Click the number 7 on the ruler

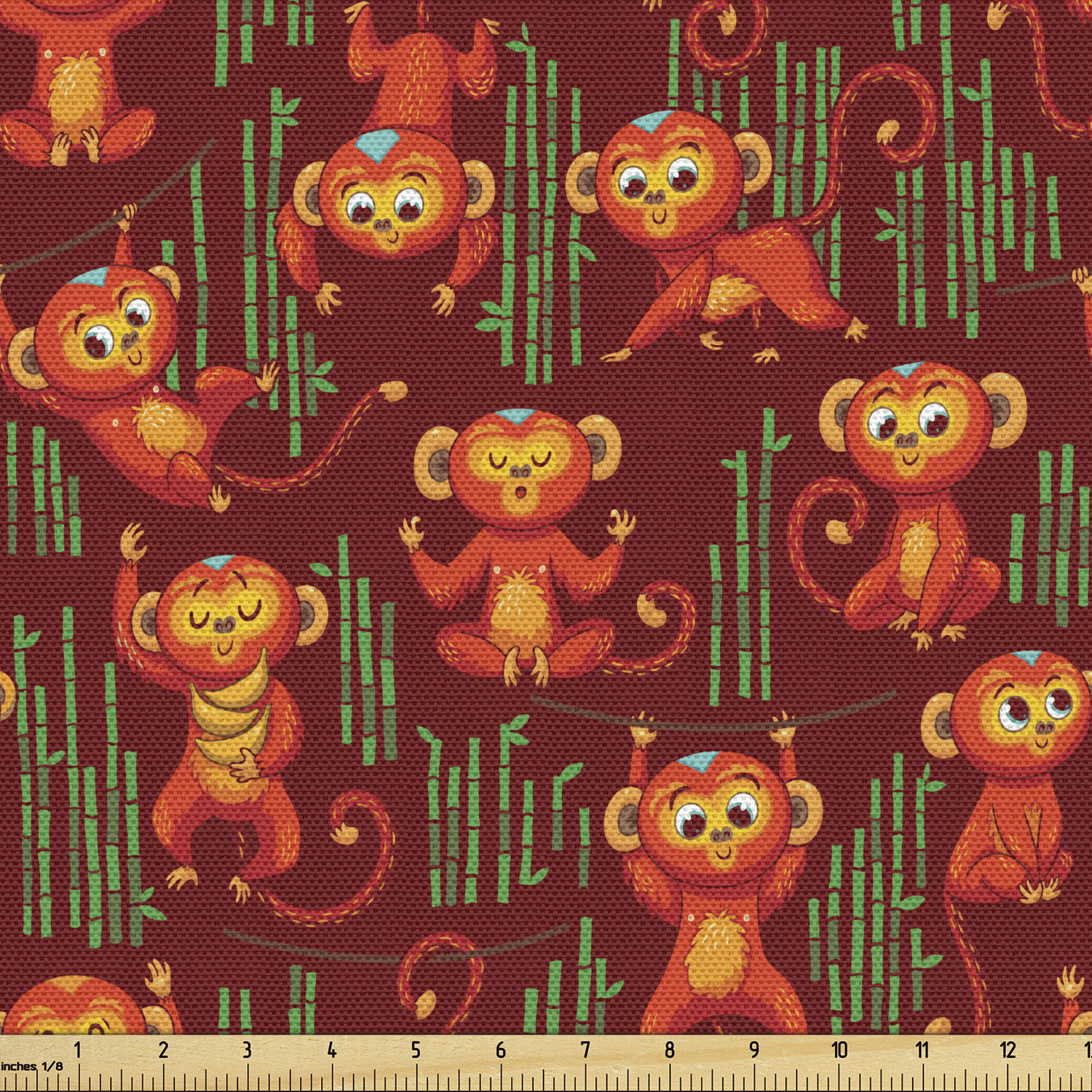point(585,1050)
